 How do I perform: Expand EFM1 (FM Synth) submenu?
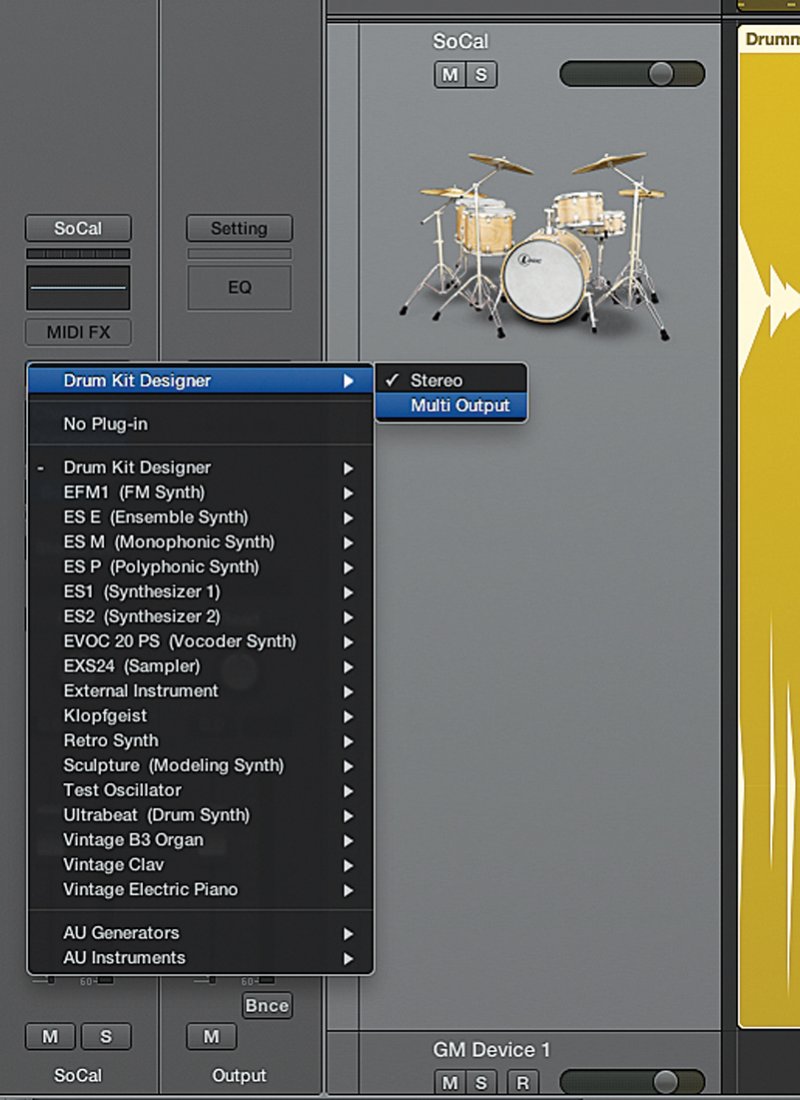click(x=200, y=492)
